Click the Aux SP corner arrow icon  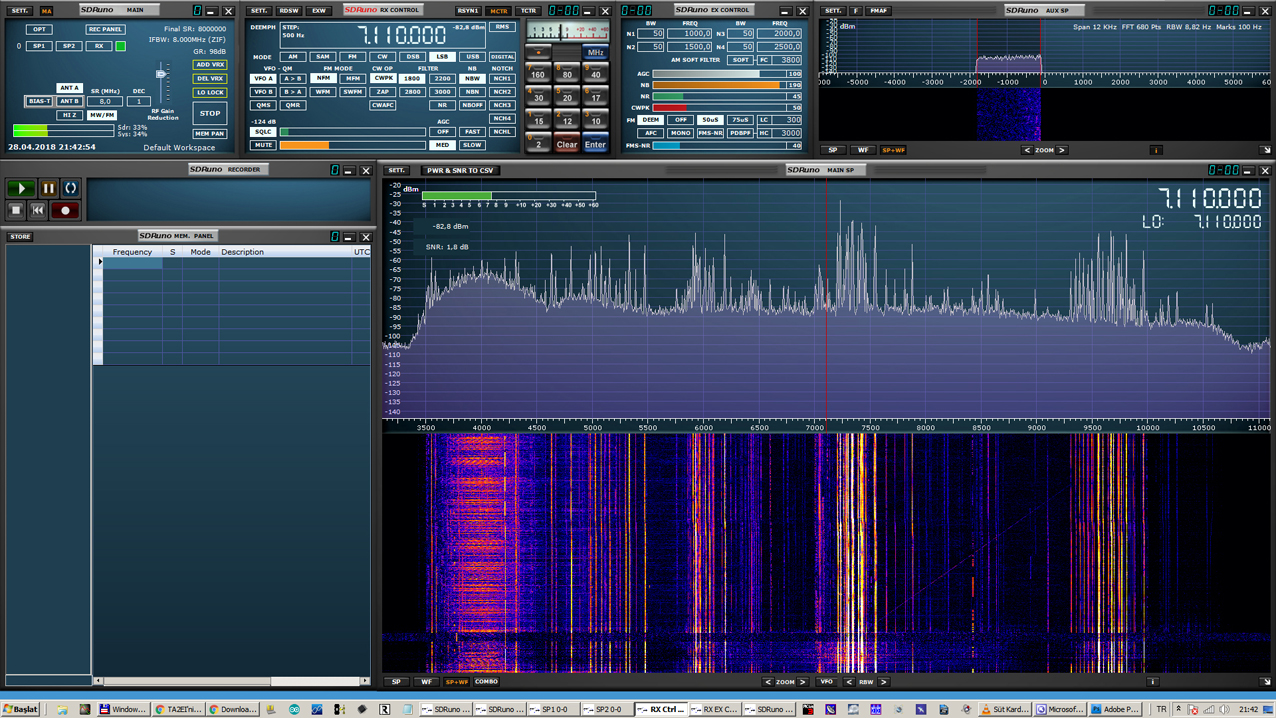pyautogui.click(x=1265, y=150)
